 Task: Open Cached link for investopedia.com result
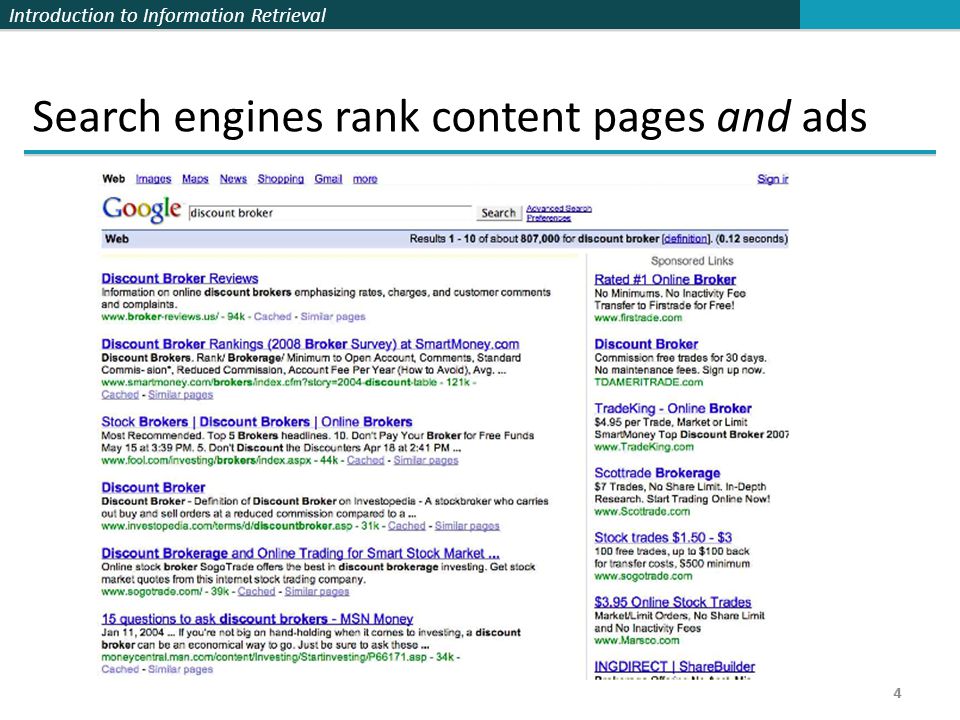coord(407,525)
